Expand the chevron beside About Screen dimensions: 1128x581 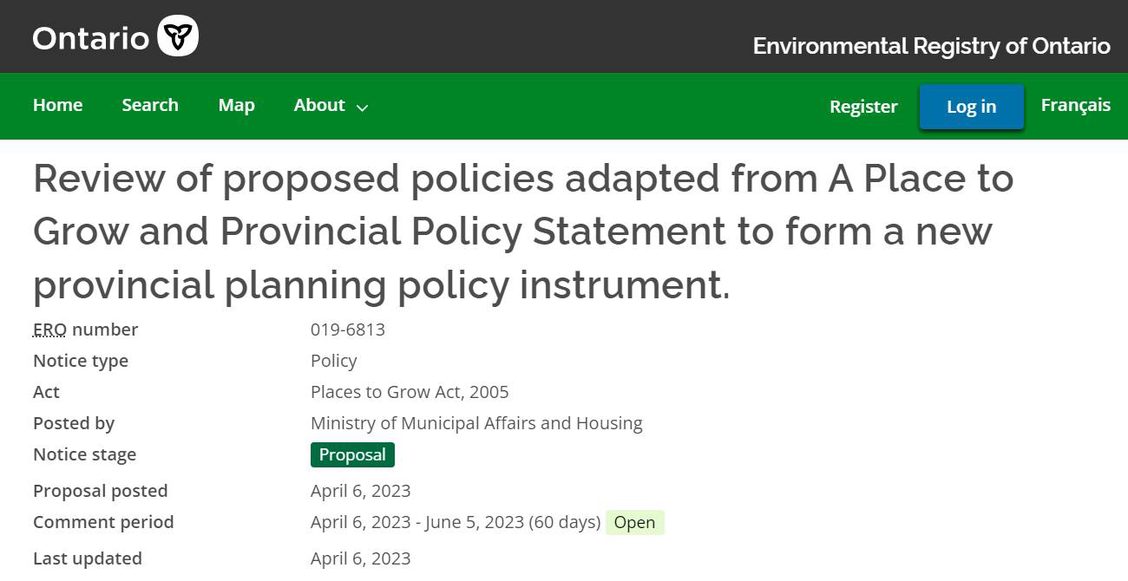pyautogui.click(x=363, y=107)
